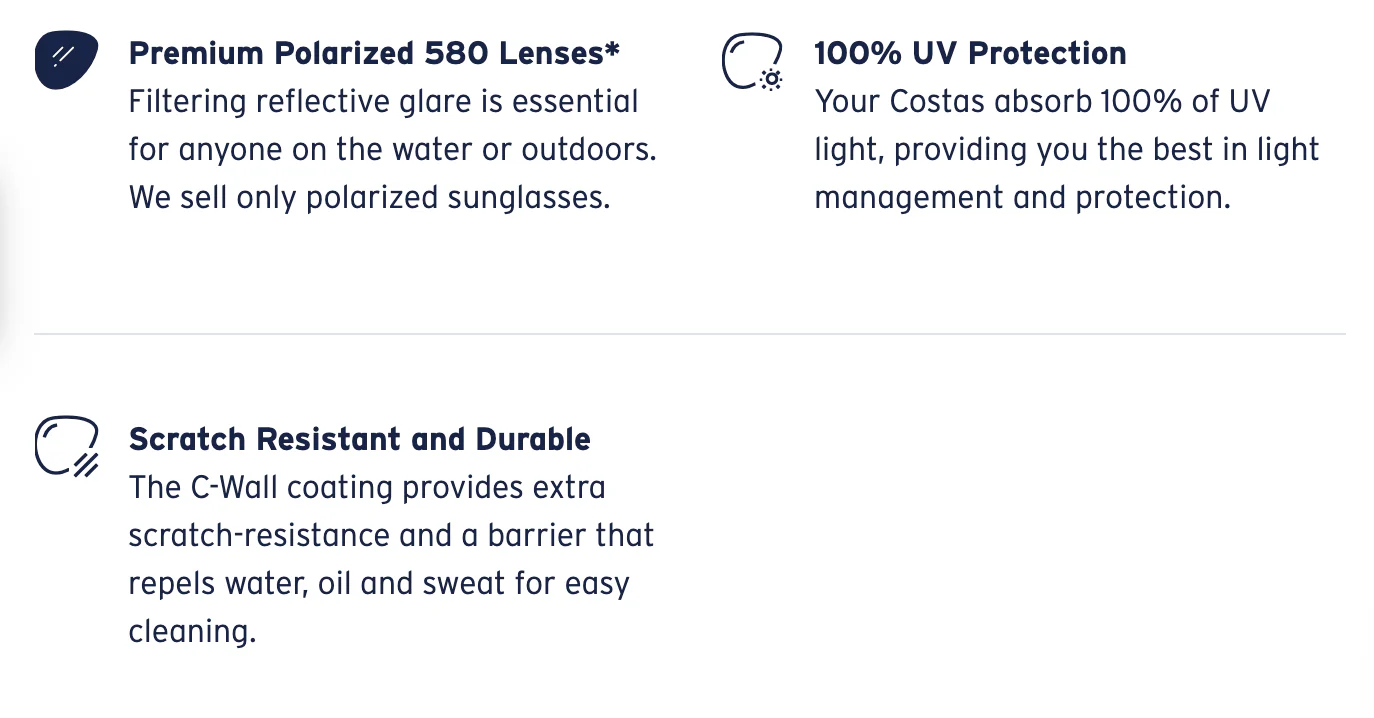Click the horizontal divider line between feature rows
This screenshot has height=718, width=1374.
point(689,333)
